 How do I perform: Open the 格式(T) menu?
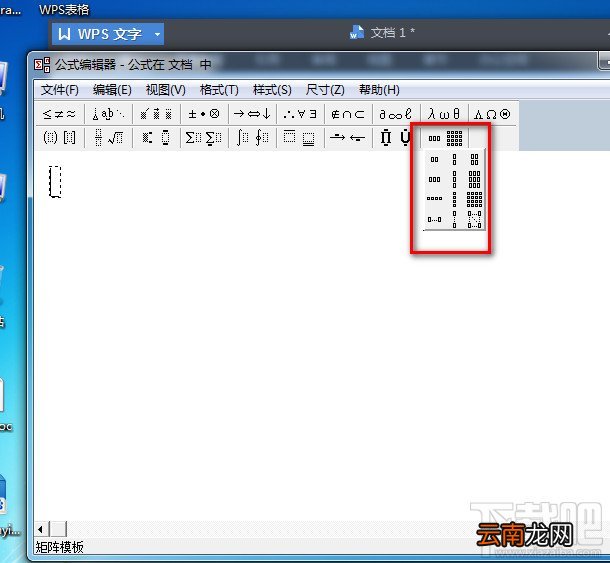coord(219,90)
